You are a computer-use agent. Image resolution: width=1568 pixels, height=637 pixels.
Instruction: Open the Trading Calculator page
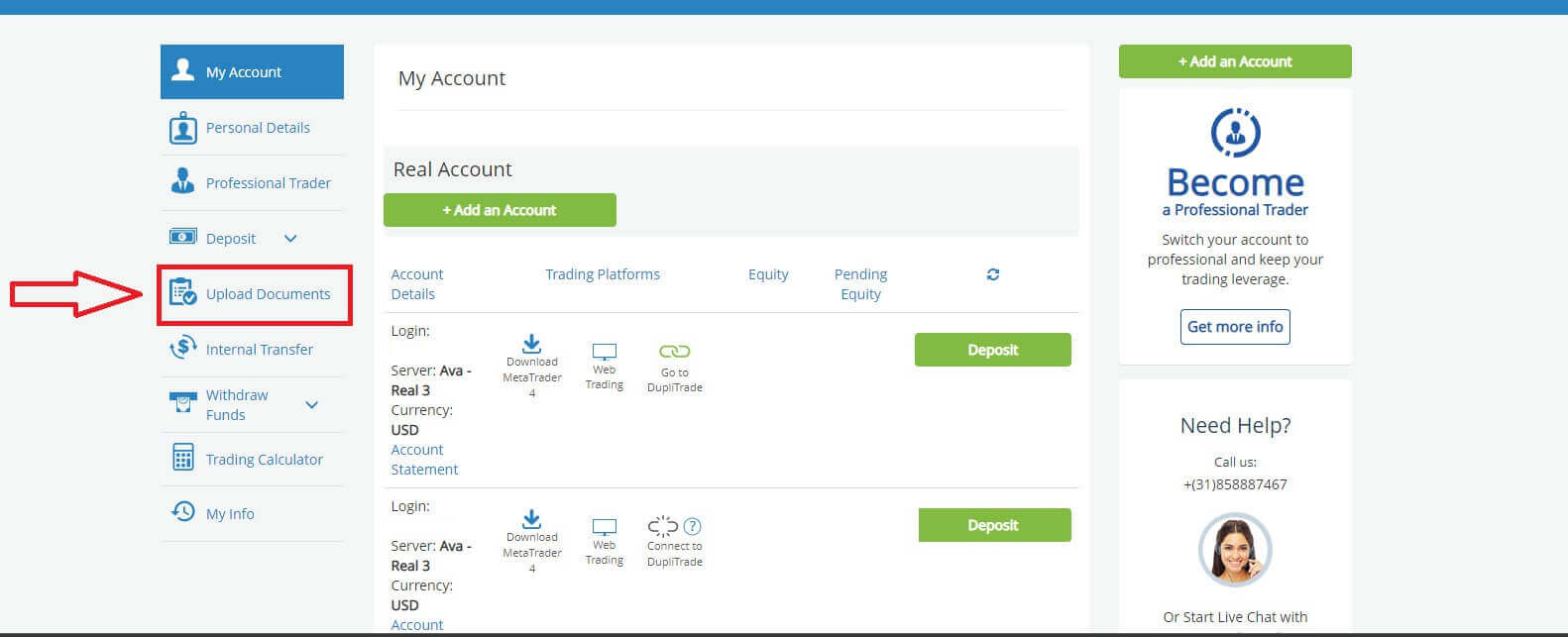click(264, 460)
